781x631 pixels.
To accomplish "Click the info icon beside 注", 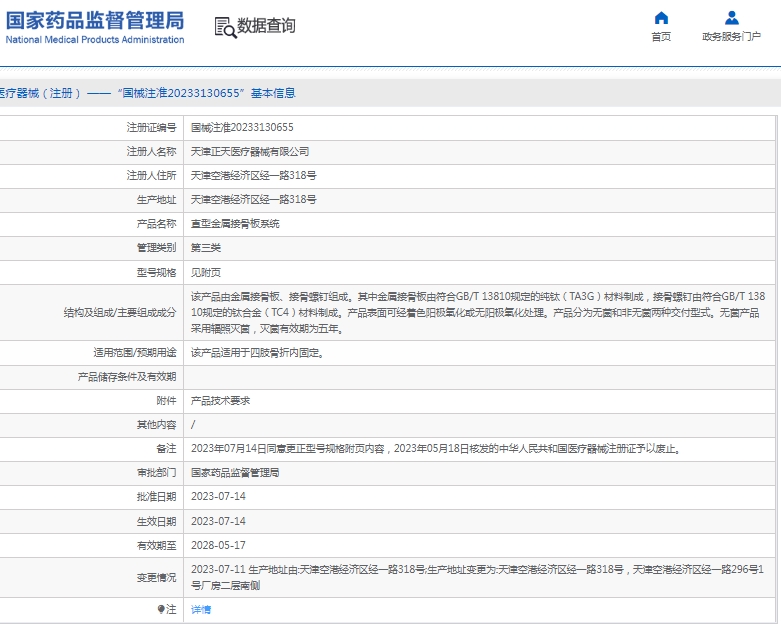I will click(x=161, y=609).
